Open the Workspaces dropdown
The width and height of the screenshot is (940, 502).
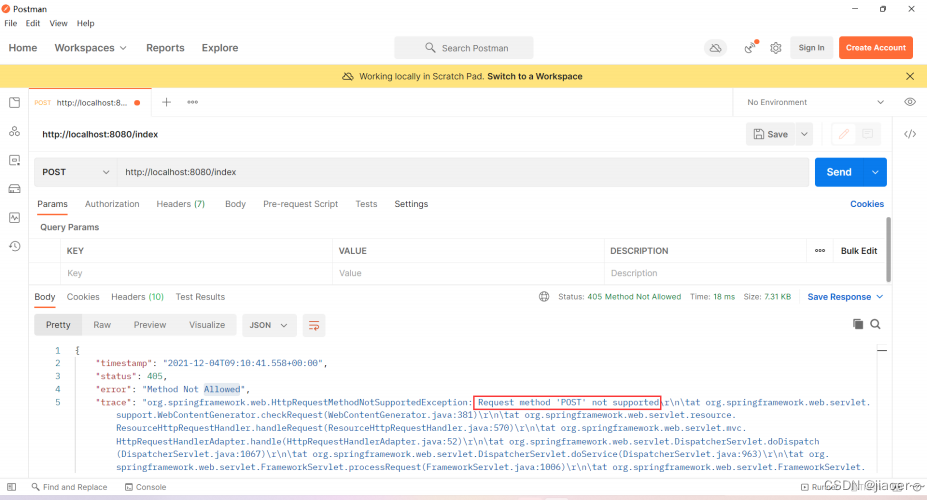pyautogui.click(x=91, y=48)
